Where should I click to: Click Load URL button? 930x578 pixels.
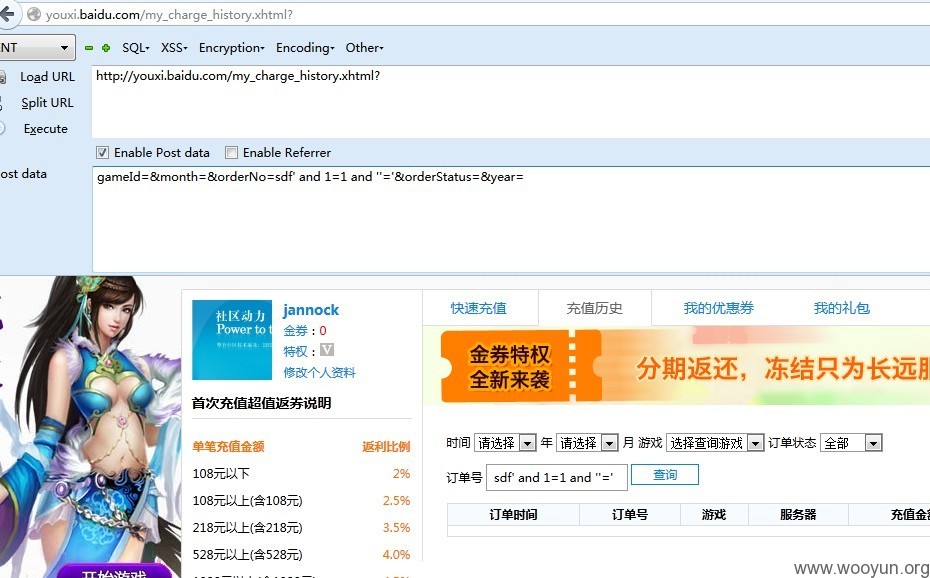click(x=47, y=77)
